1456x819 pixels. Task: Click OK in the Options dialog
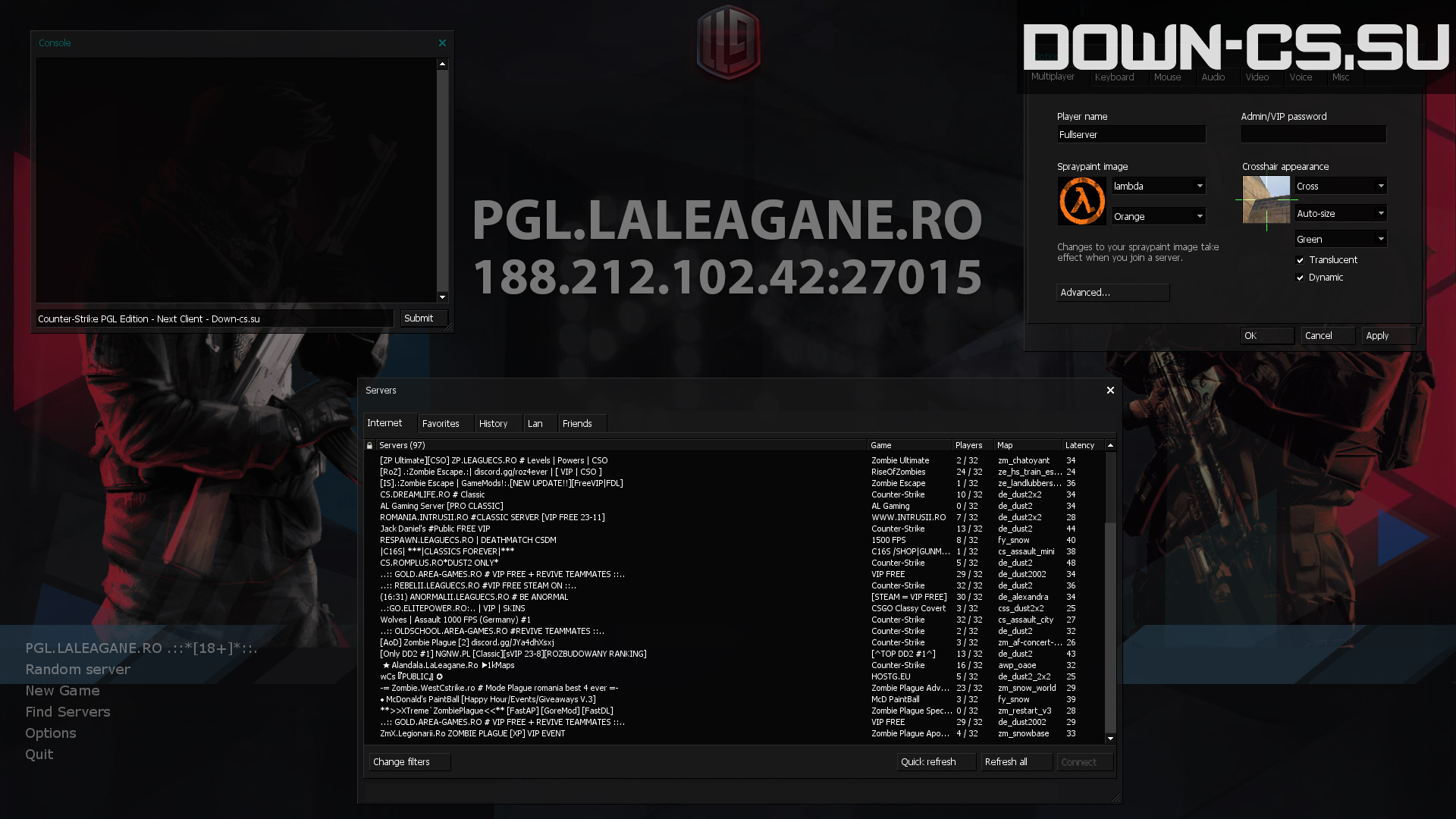[1267, 336]
